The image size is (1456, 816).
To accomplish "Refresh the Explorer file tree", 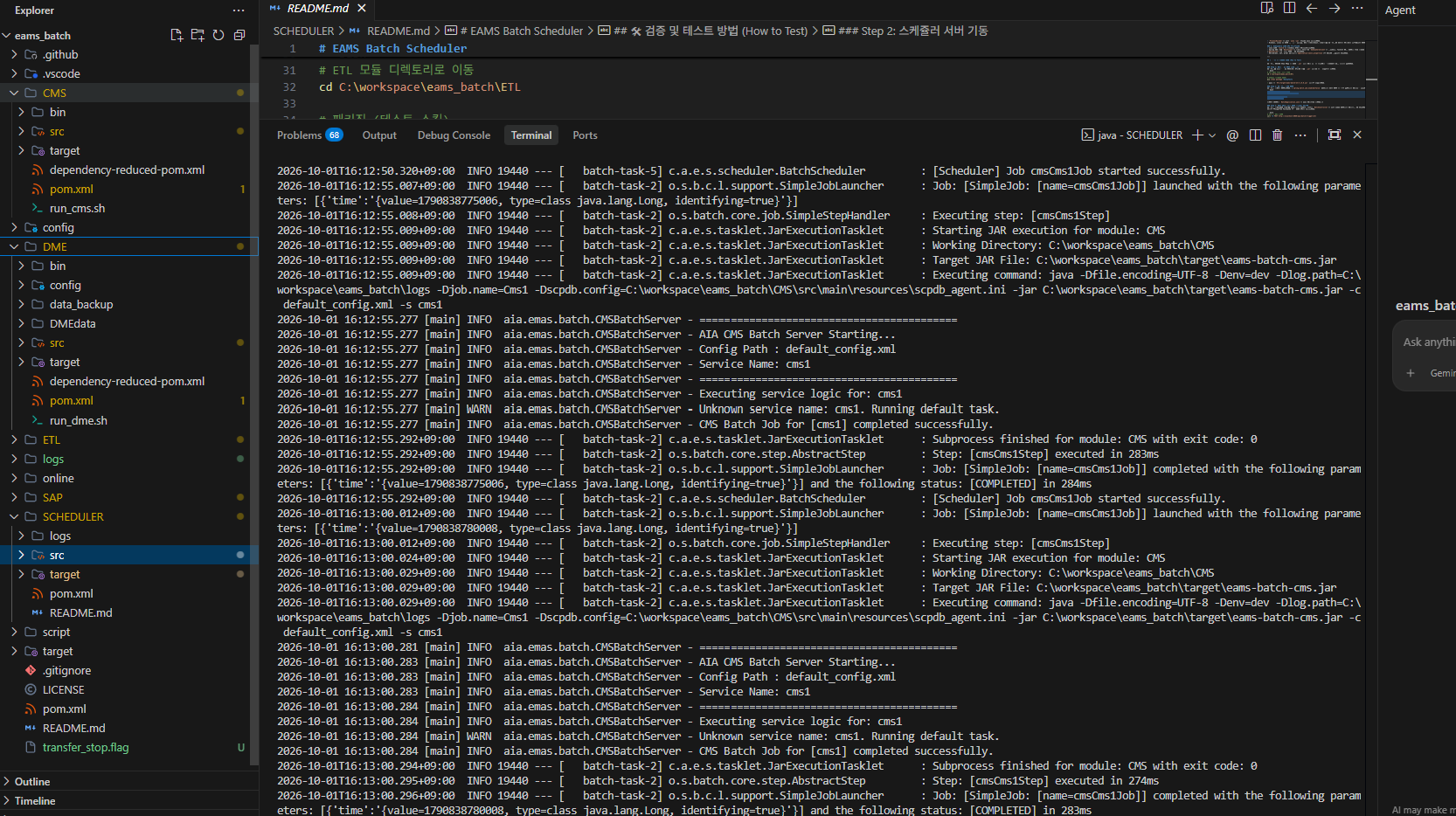I will click(x=218, y=35).
